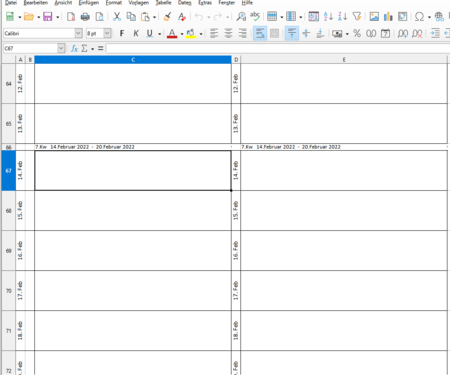Open the Tabelle menu
Screen dimensions: 450x375
[163, 3]
